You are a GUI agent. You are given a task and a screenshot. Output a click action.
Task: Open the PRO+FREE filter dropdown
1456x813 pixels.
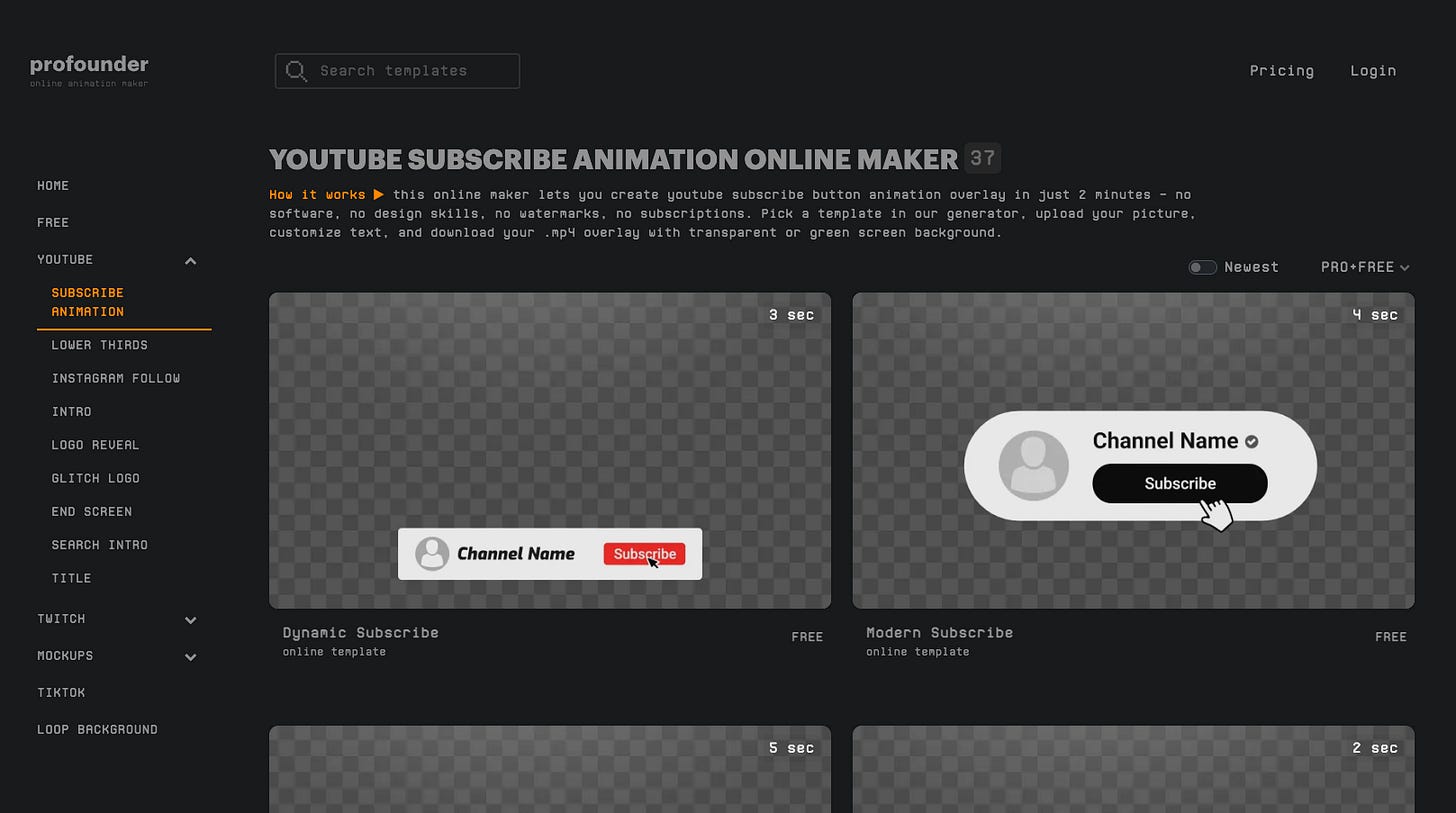(x=1365, y=267)
